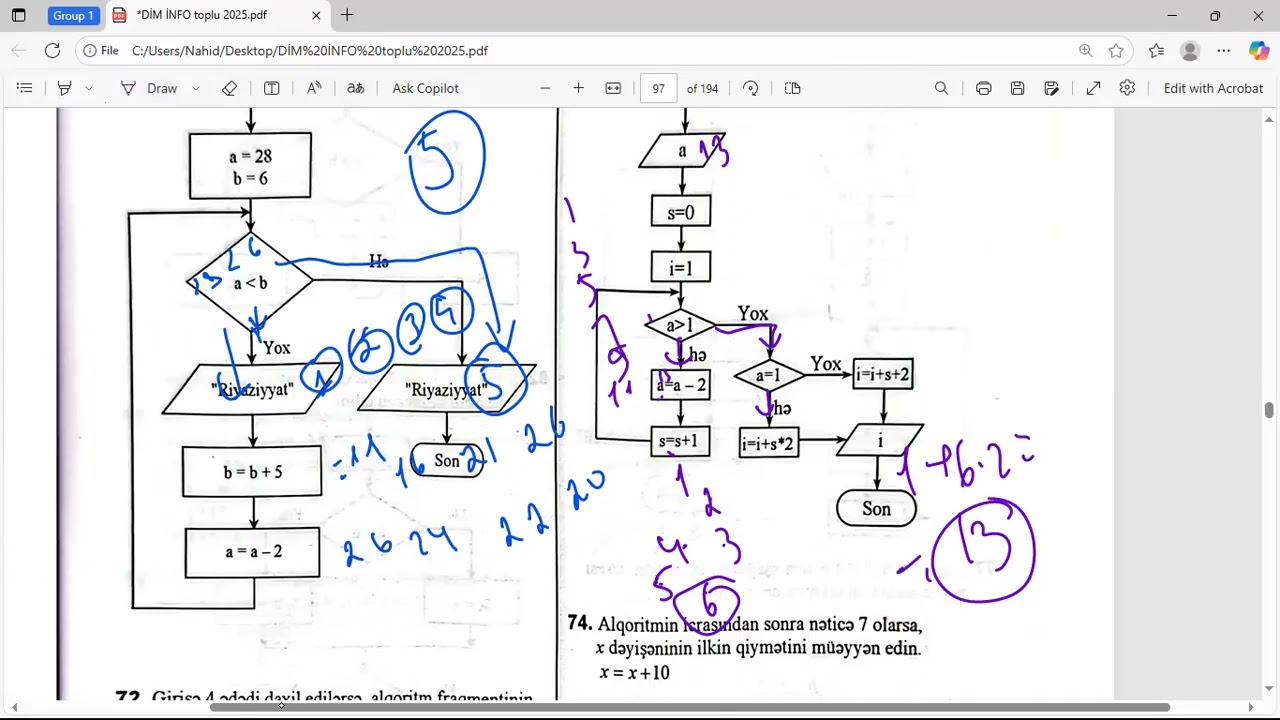
Task: Start Read aloud
Action: 314,88
